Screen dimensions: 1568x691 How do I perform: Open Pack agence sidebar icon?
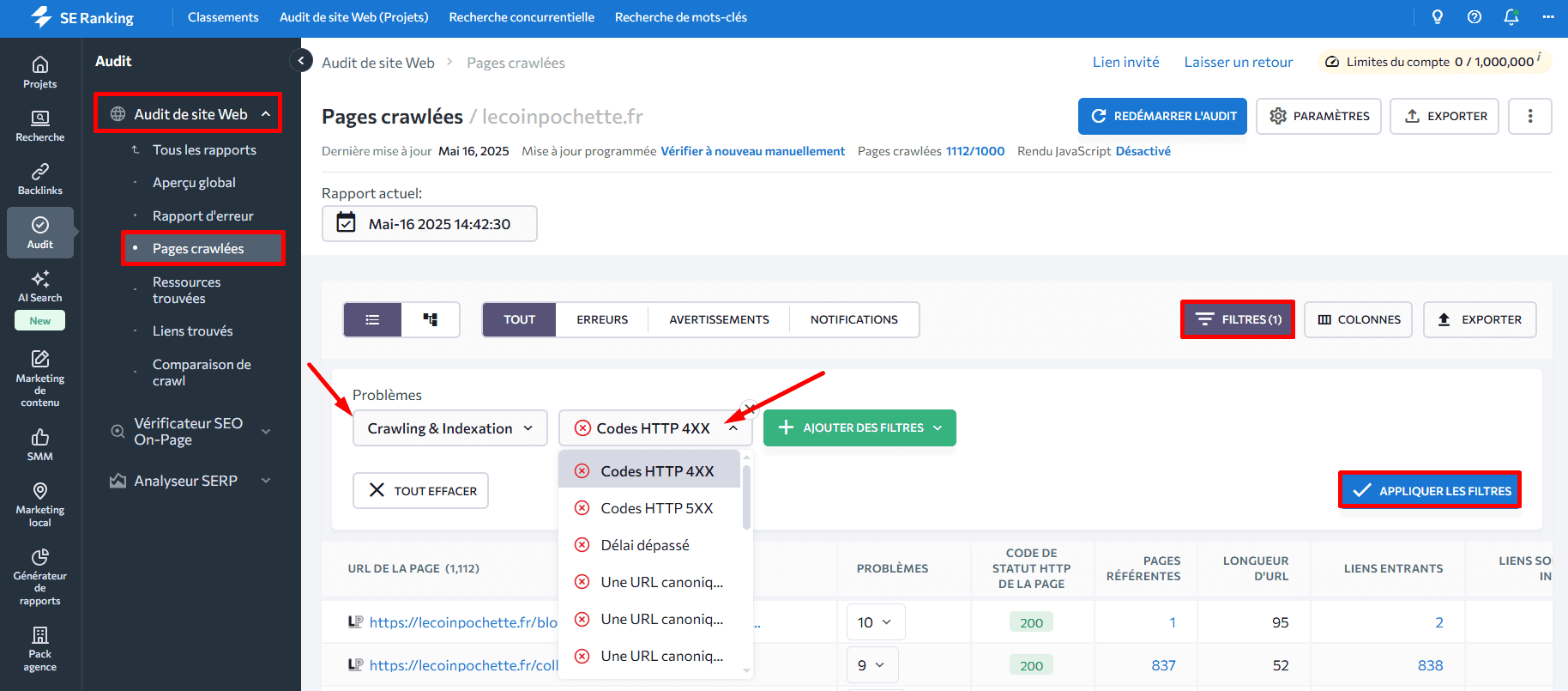click(x=39, y=648)
